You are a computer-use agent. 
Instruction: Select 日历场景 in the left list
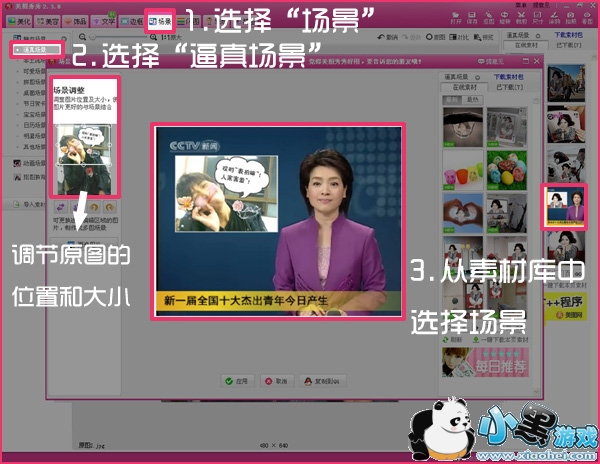click(34, 125)
